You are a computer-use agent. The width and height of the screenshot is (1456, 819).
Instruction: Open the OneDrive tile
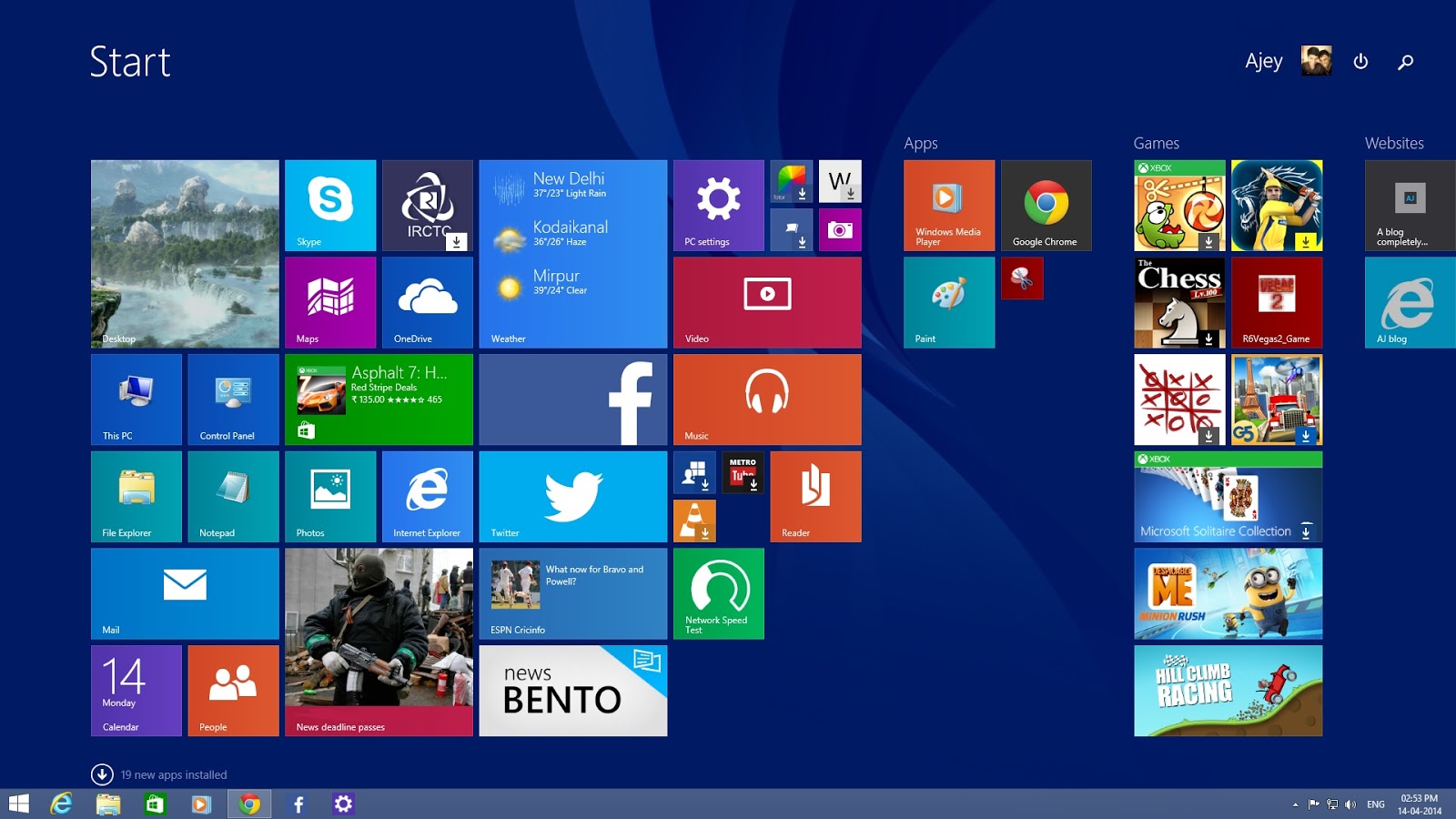[428, 302]
